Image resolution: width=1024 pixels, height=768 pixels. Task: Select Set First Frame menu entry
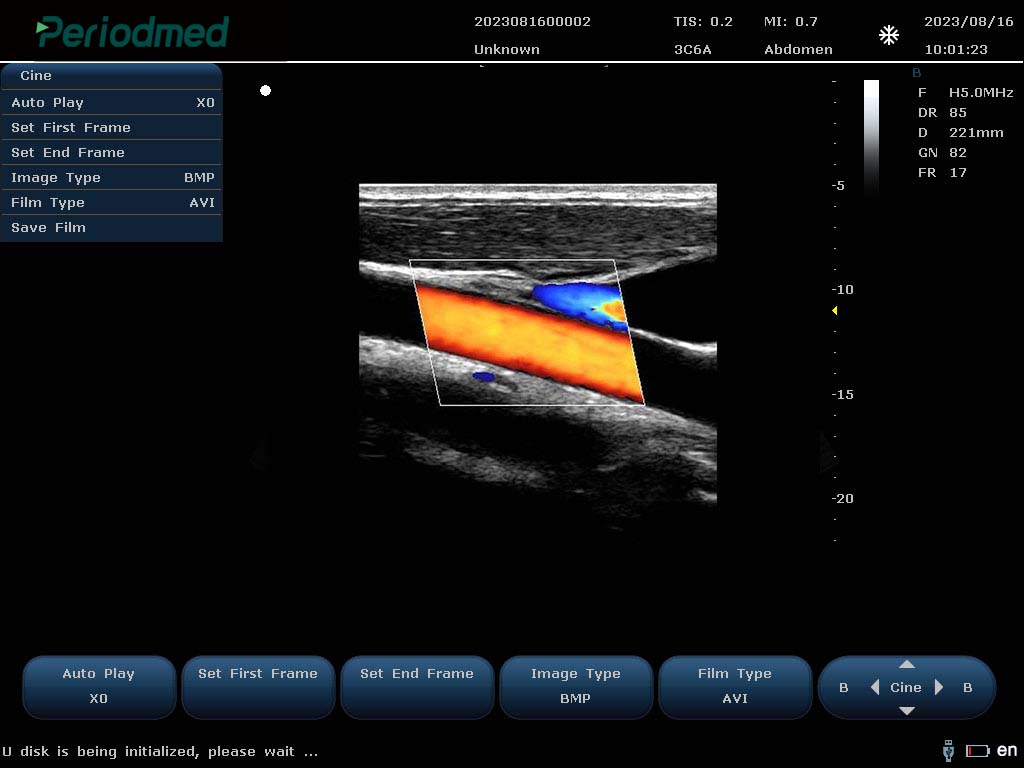click(x=111, y=127)
